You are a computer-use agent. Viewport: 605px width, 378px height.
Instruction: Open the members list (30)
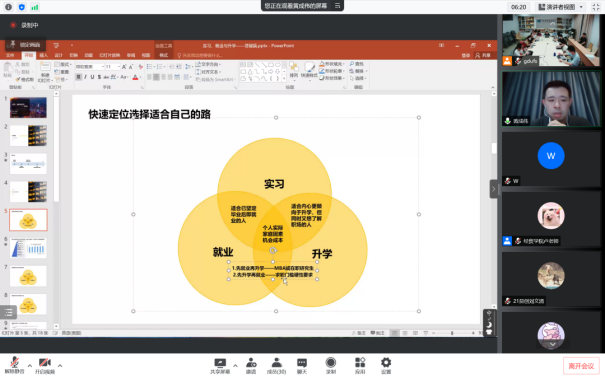(276, 366)
